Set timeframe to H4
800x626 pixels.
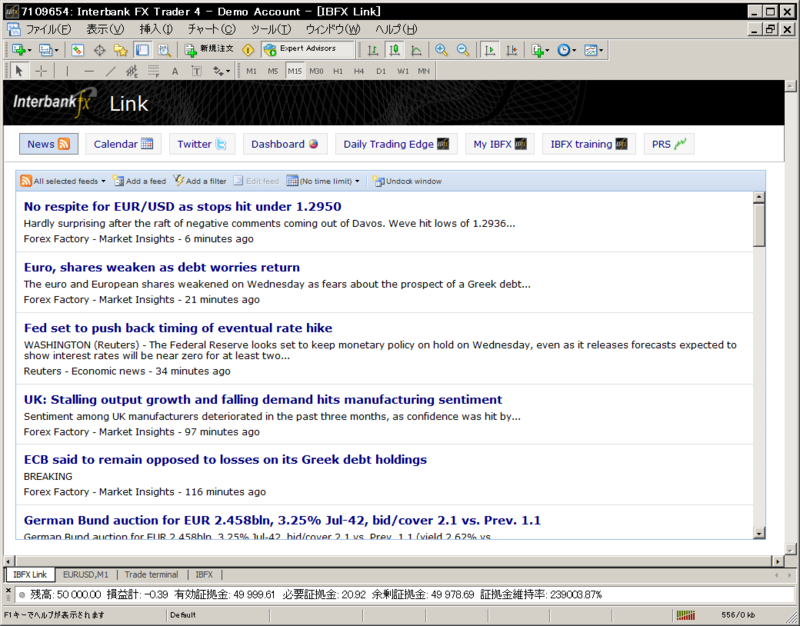359,71
